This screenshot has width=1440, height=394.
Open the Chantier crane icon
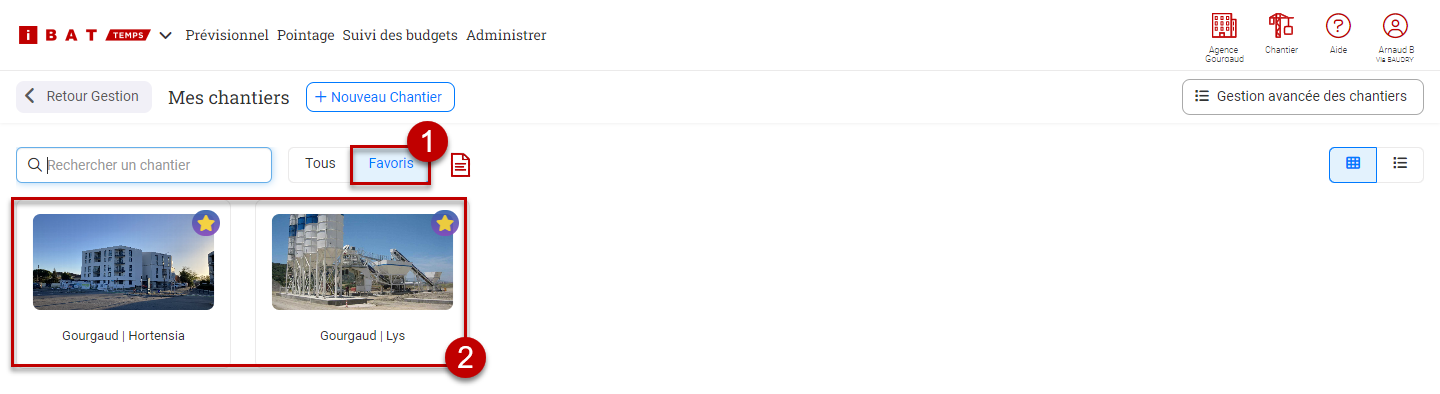[x=1280, y=26]
